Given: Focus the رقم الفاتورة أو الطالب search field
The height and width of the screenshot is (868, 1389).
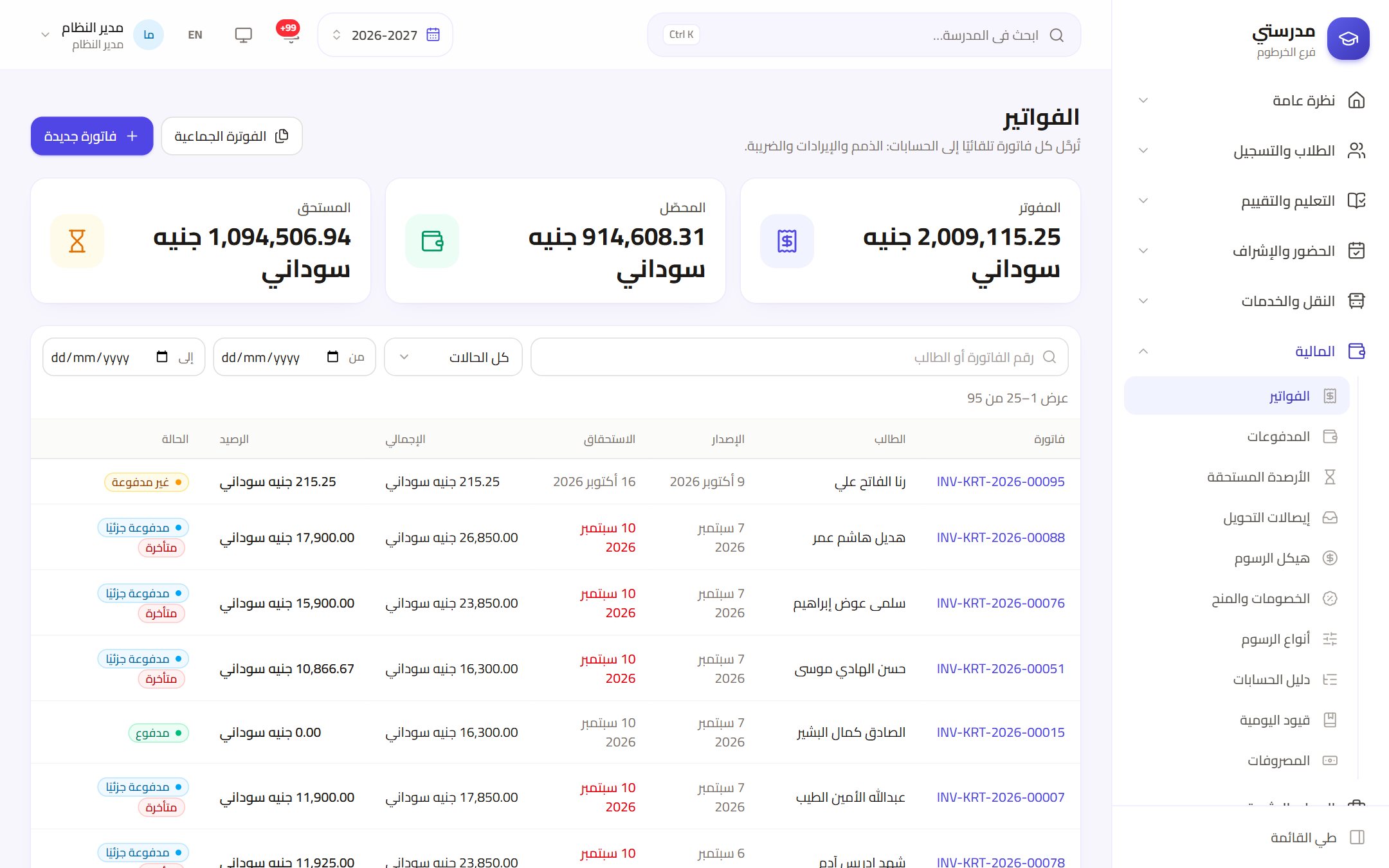Looking at the screenshot, I should (x=799, y=357).
